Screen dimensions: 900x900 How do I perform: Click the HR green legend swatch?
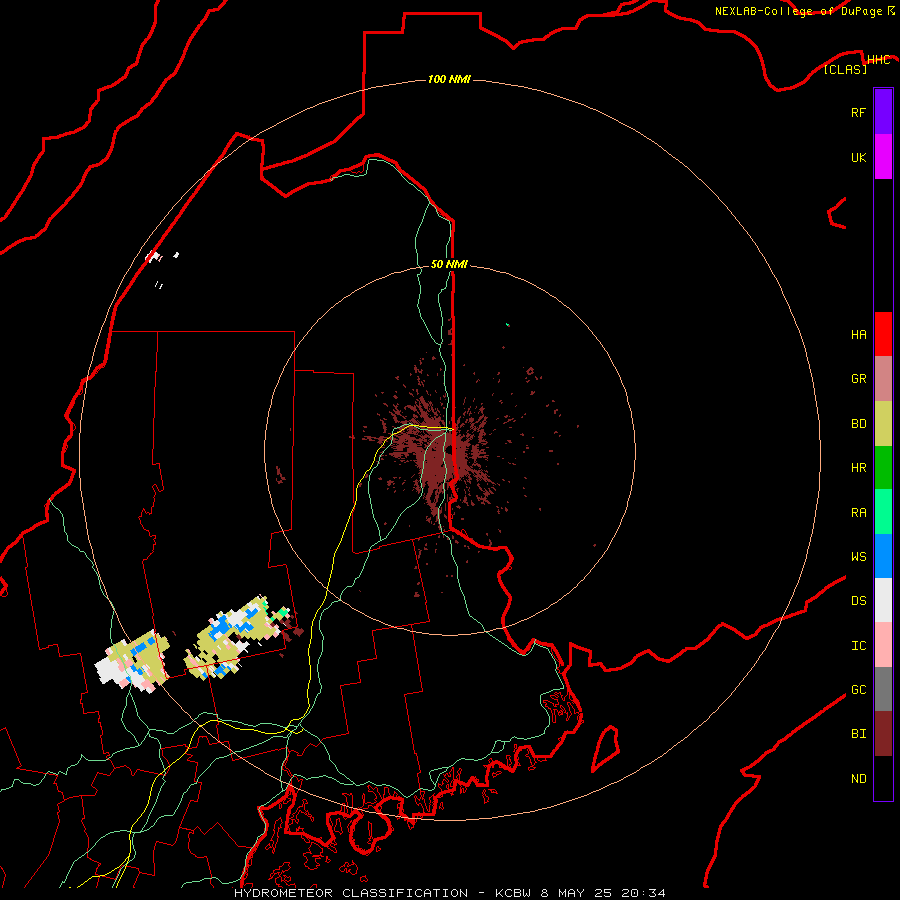[x=883, y=467]
